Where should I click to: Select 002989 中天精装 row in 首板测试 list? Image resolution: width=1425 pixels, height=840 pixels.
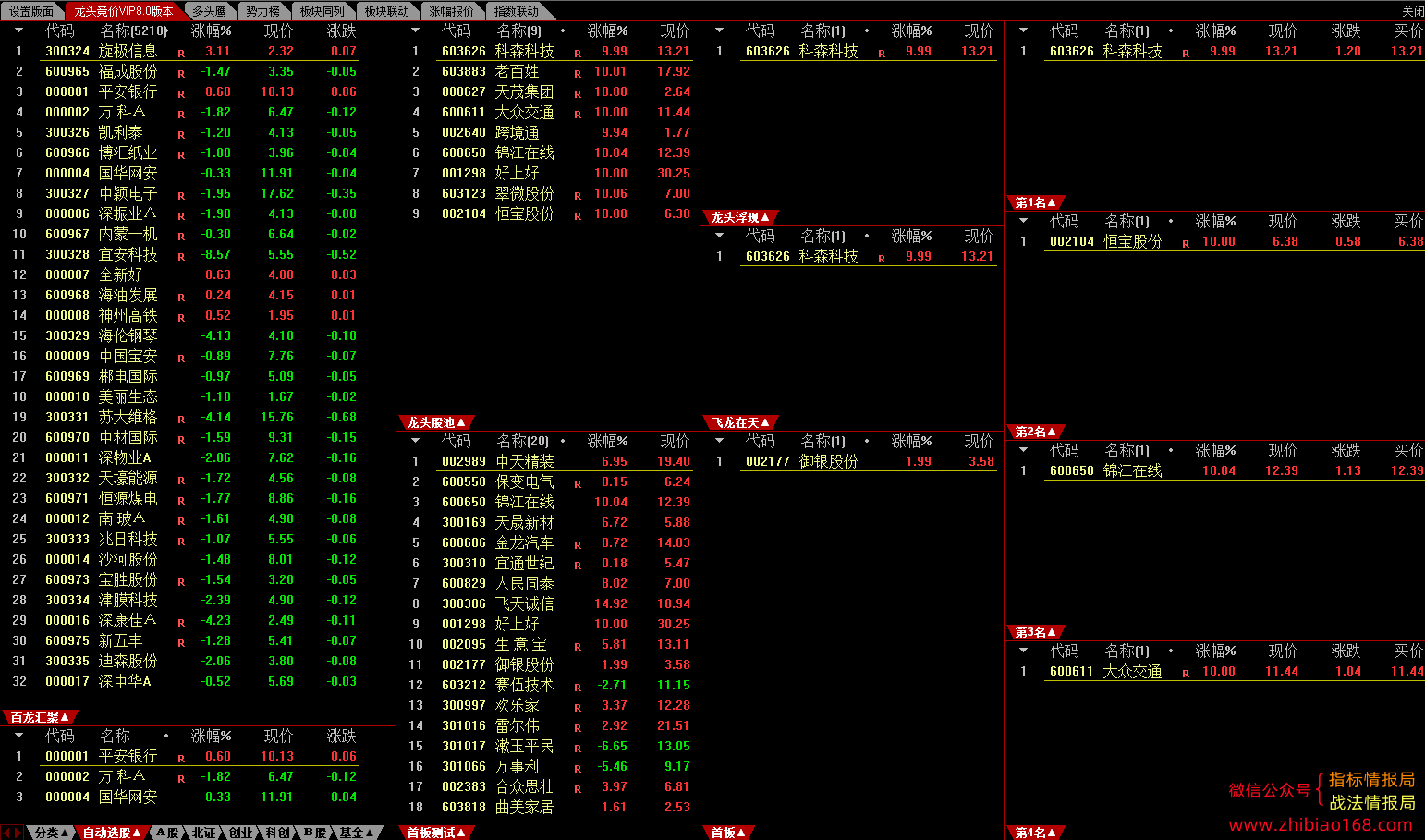click(x=549, y=461)
